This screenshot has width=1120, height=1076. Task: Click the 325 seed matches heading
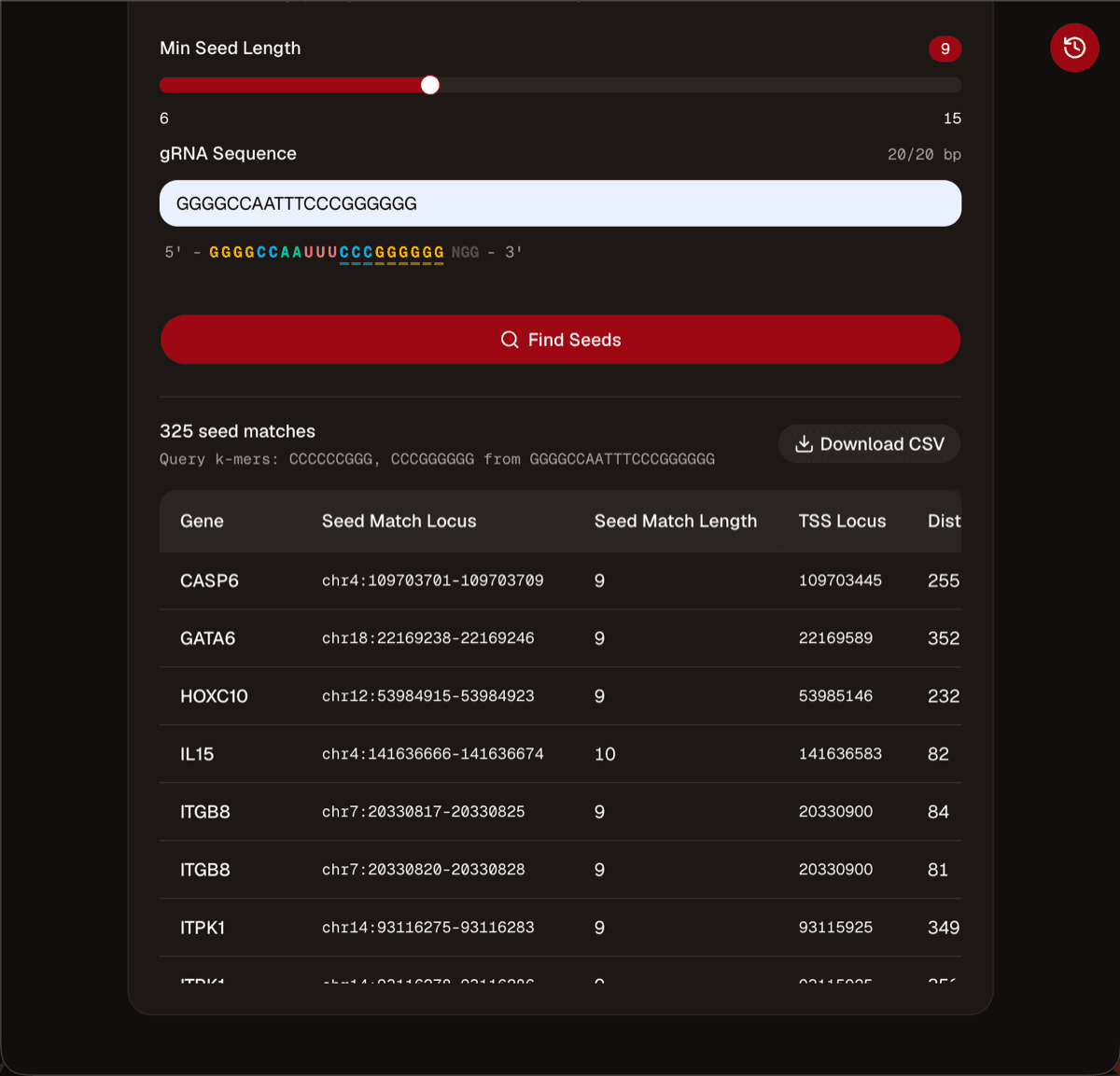[x=237, y=431]
